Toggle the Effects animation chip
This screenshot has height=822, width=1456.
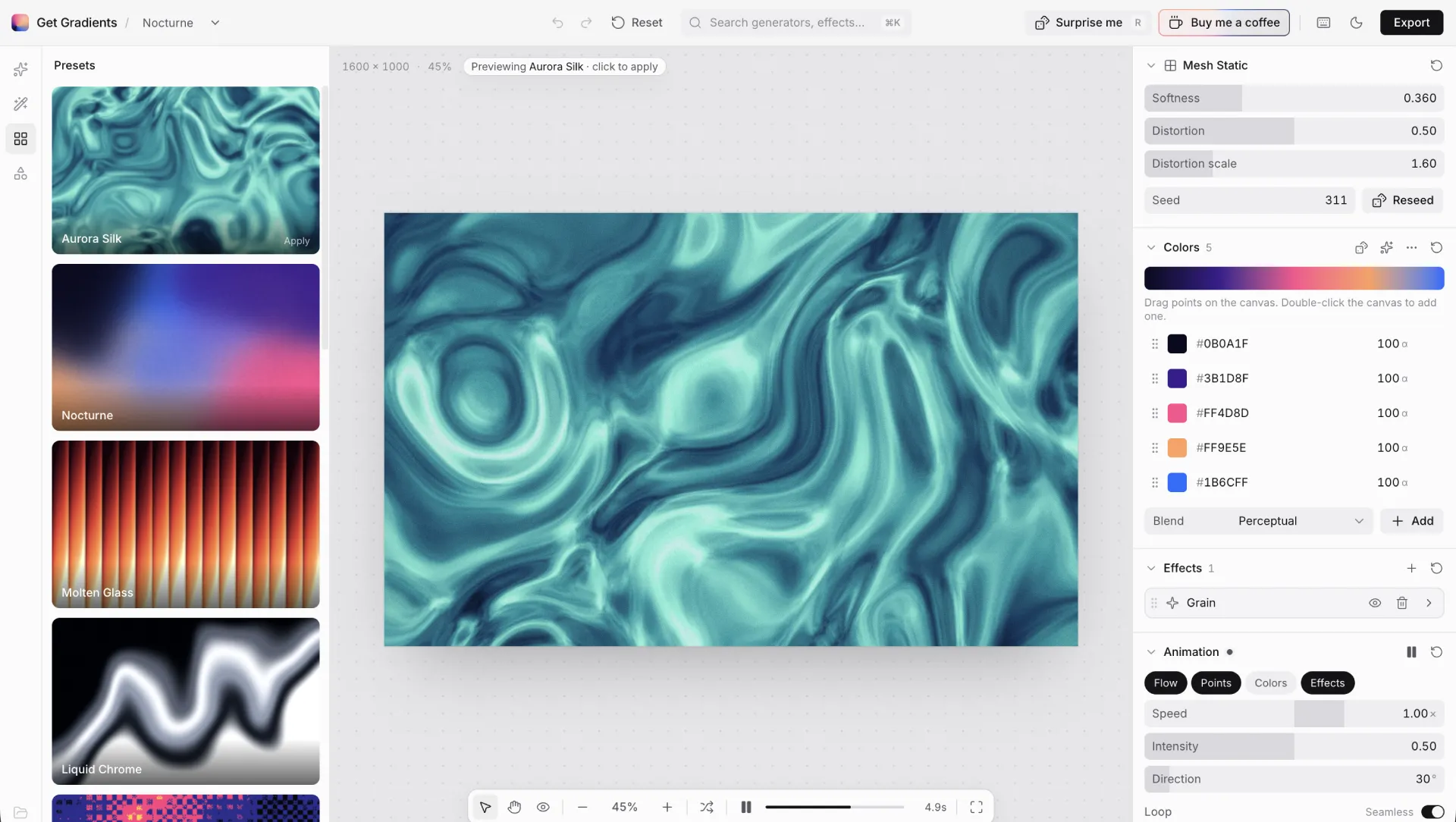pyautogui.click(x=1327, y=683)
